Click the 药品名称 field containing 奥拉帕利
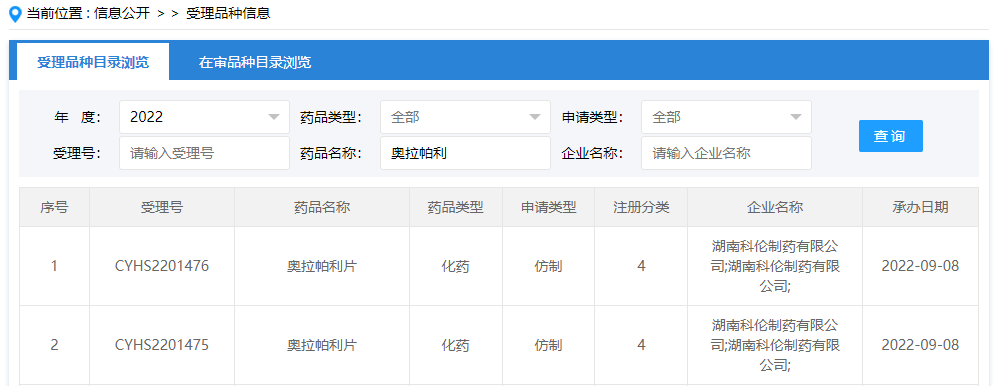 click(465, 153)
